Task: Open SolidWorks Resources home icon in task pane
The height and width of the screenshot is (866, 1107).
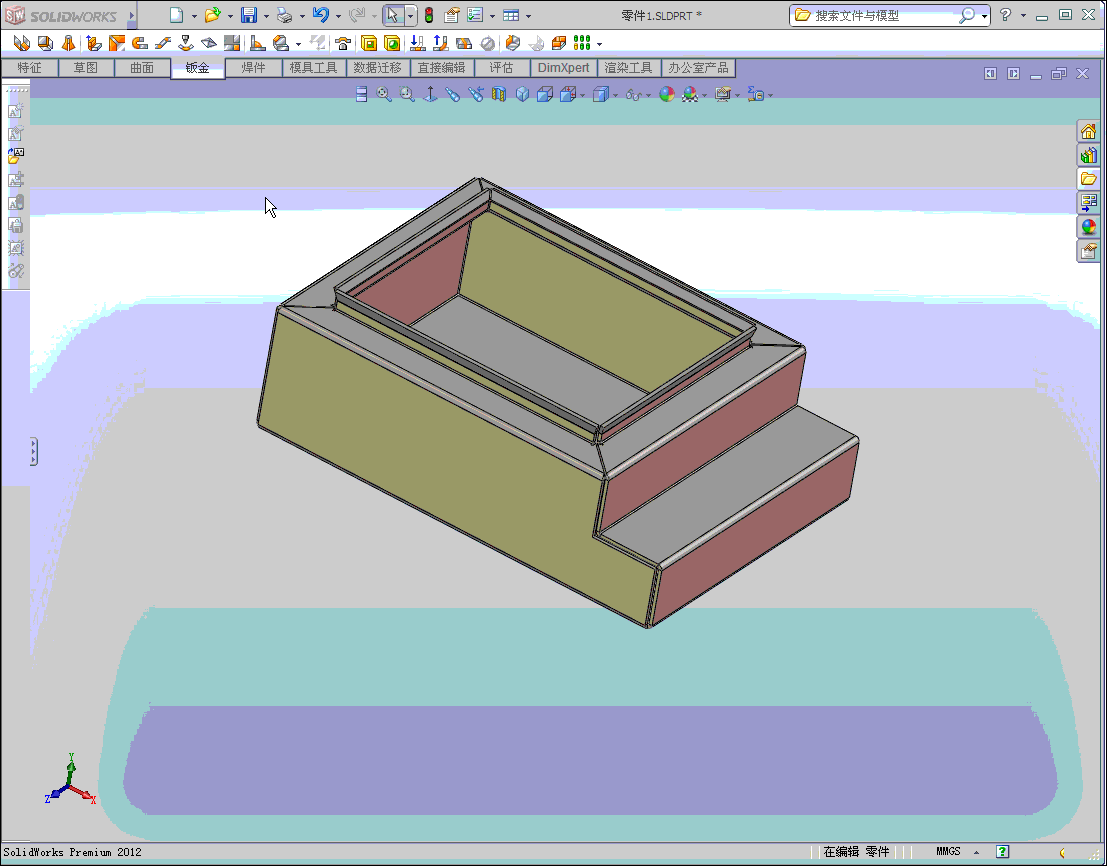Action: (1088, 131)
